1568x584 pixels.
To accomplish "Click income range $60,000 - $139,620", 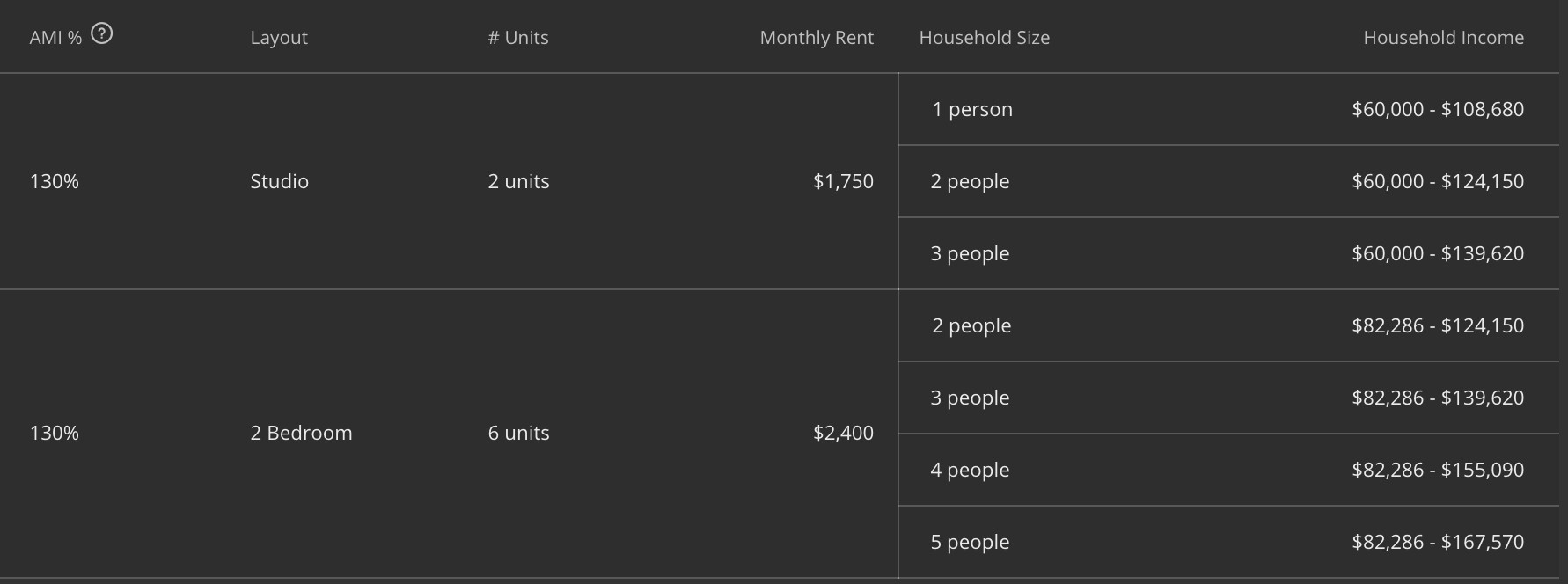I will 1438,253.
